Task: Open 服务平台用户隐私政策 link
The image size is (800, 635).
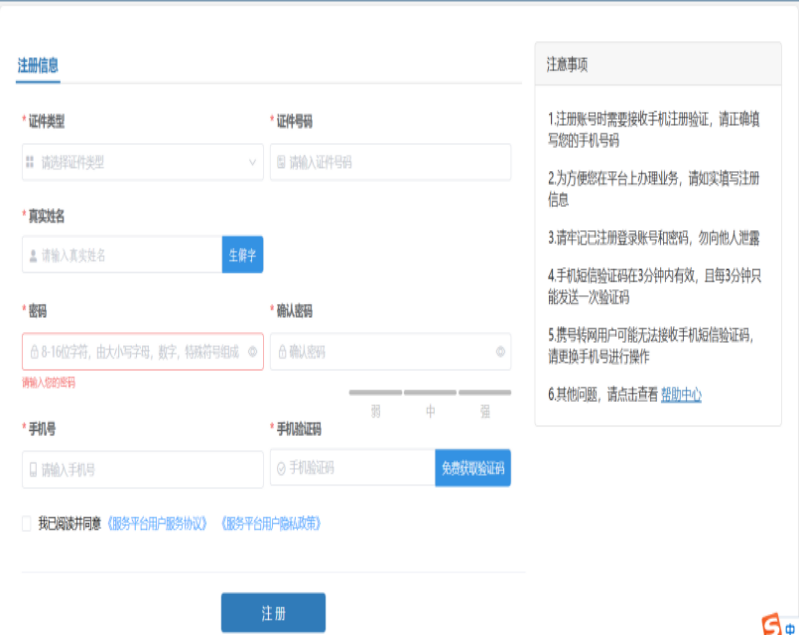Action: (271, 523)
